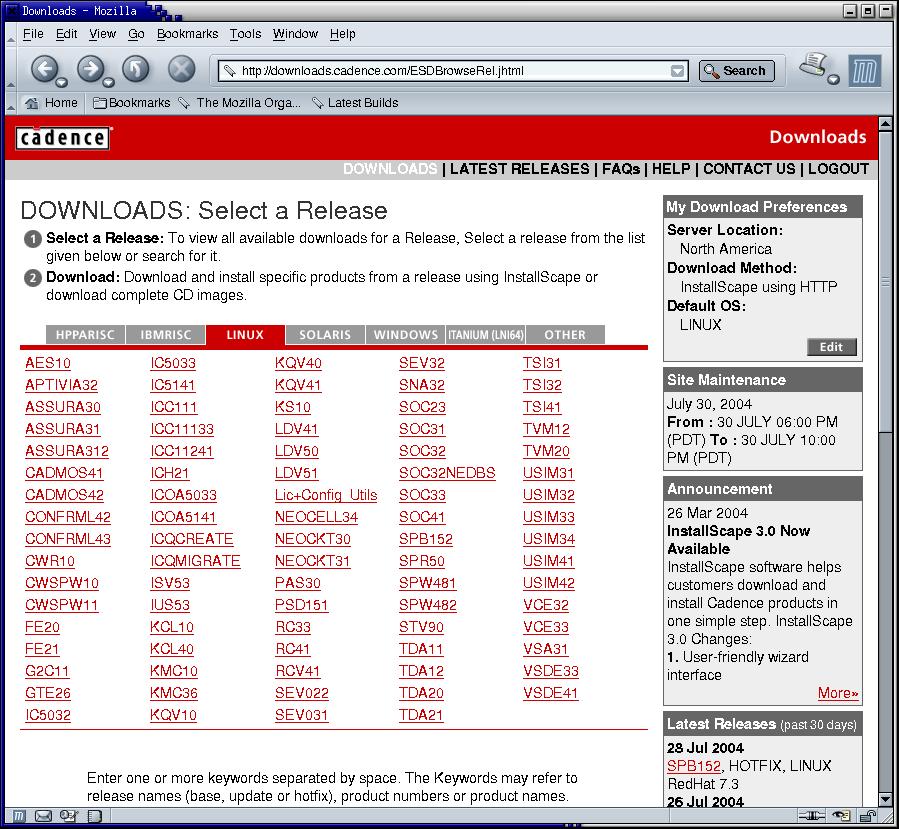Image resolution: width=899 pixels, height=829 pixels.
Task: Select the WINDOWS platform tab
Action: (x=406, y=335)
